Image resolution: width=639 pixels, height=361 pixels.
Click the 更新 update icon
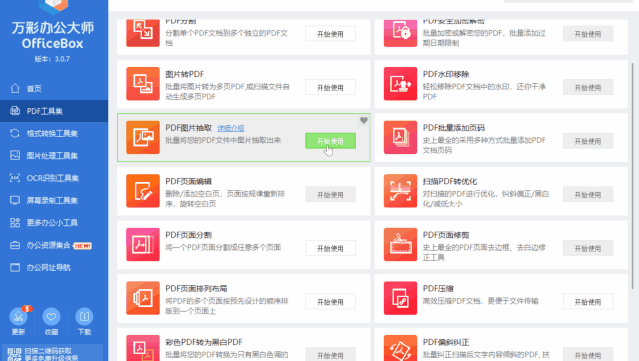tap(18, 317)
